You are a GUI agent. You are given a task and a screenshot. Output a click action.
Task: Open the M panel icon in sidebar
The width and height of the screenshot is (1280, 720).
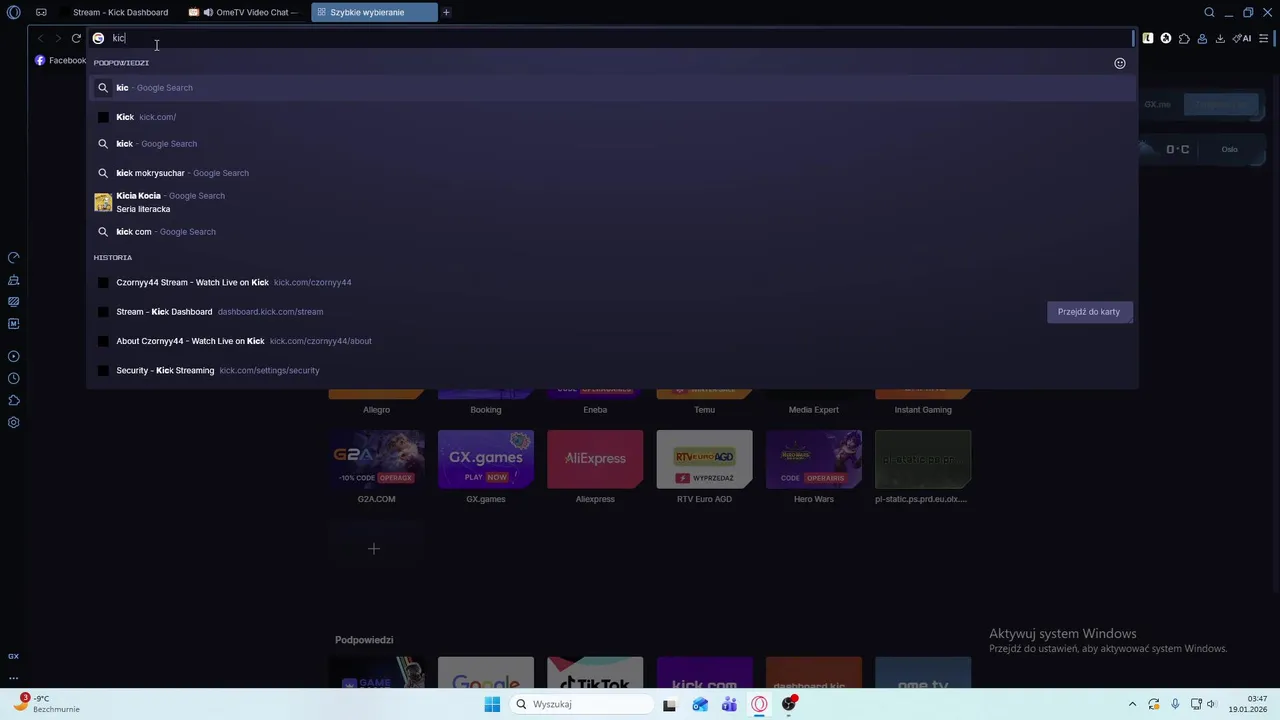[x=14, y=323]
